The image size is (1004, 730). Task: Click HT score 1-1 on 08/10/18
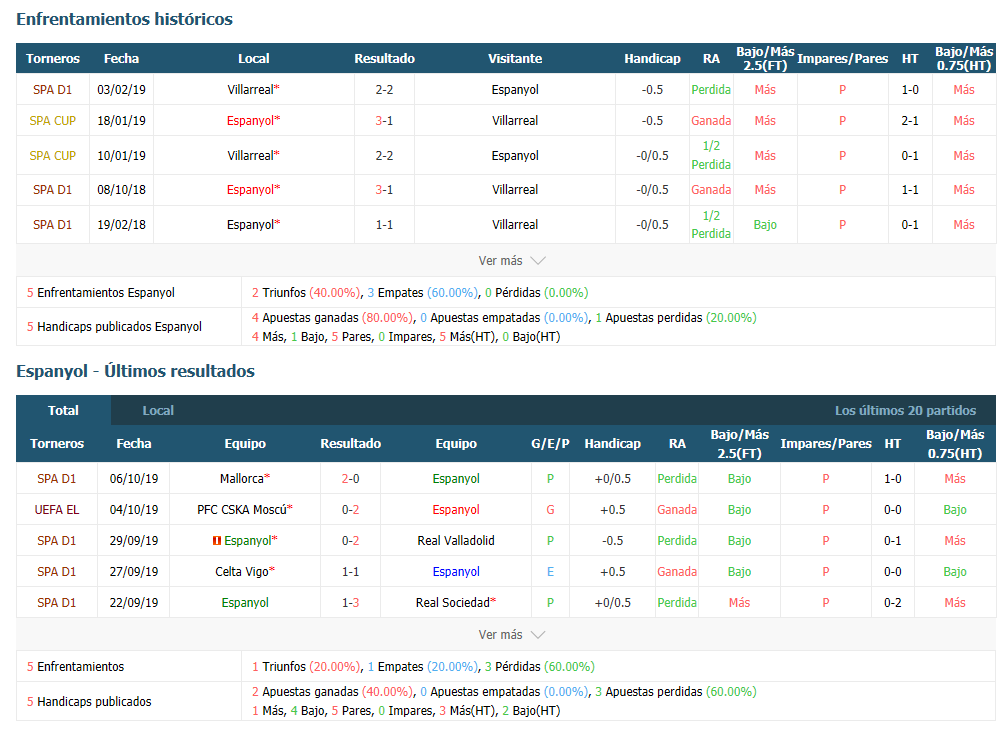click(910, 190)
